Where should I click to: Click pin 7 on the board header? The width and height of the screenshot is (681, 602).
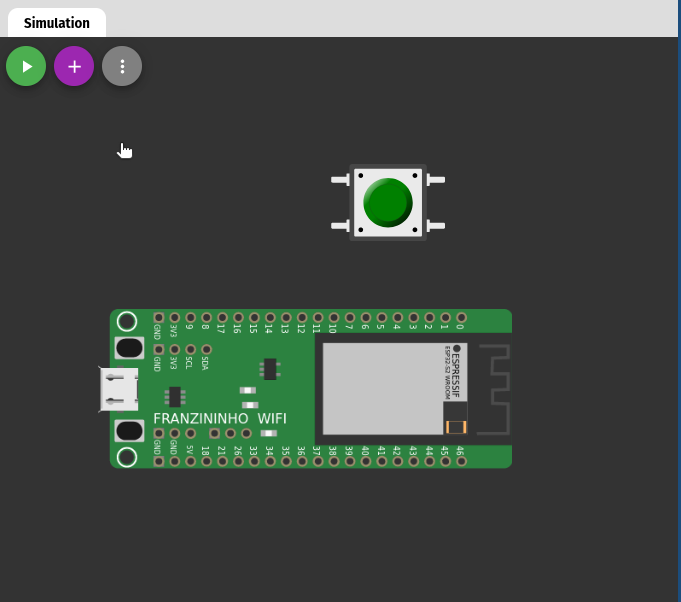click(350, 318)
